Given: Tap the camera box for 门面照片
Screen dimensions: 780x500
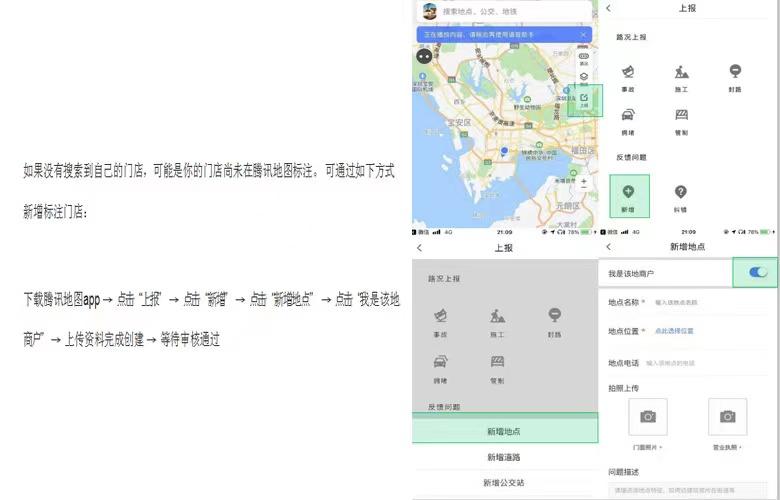Looking at the screenshot, I should coord(648,416).
